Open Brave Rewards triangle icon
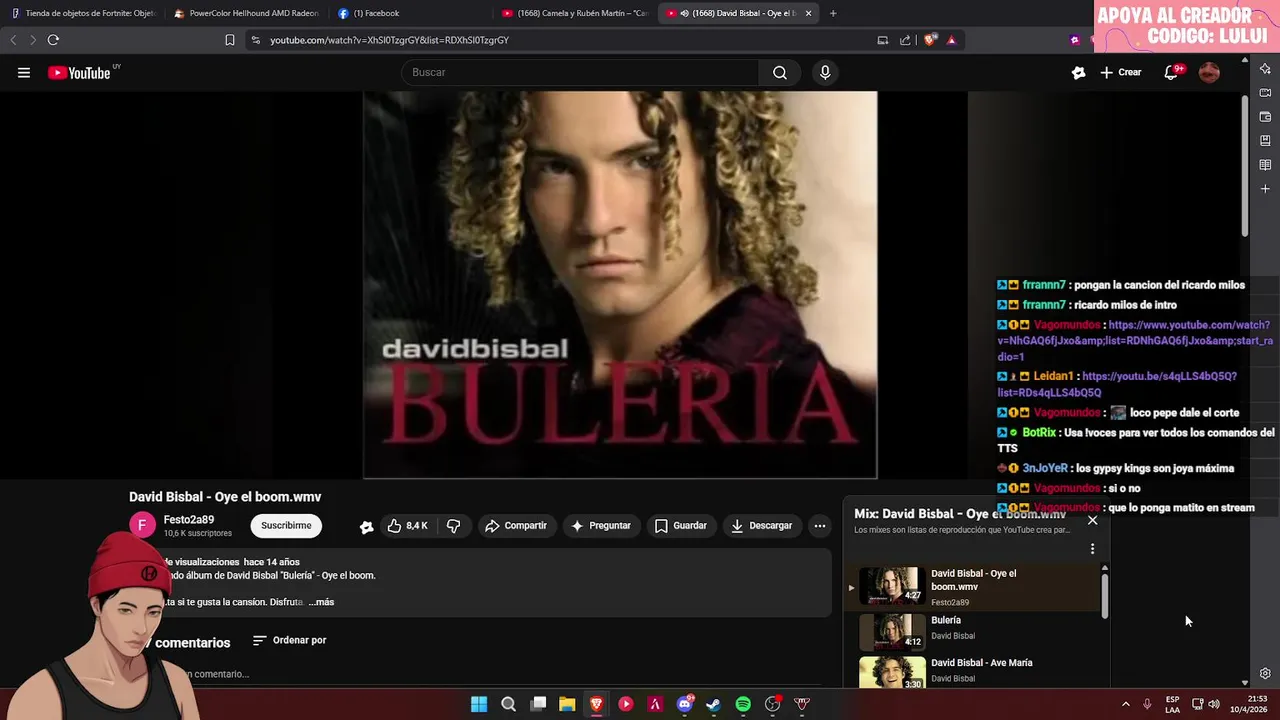The height and width of the screenshot is (720, 1280). click(951, 40)
